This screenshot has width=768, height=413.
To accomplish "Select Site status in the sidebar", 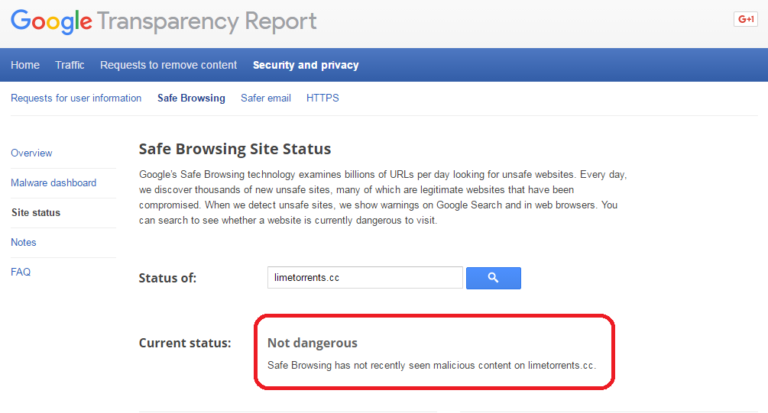I will (x=36, y=213).
